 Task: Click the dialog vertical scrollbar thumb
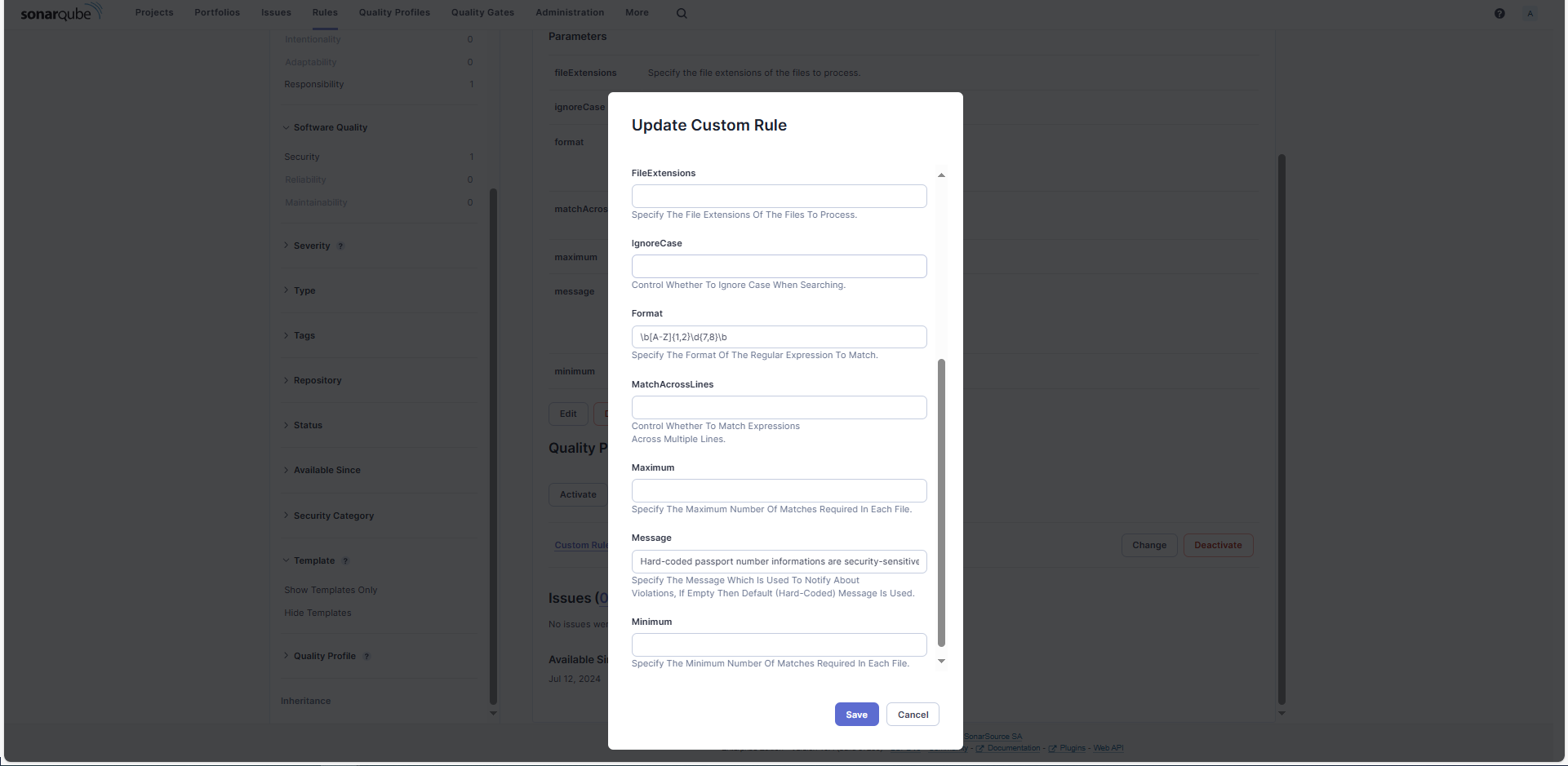coord(941,503)
